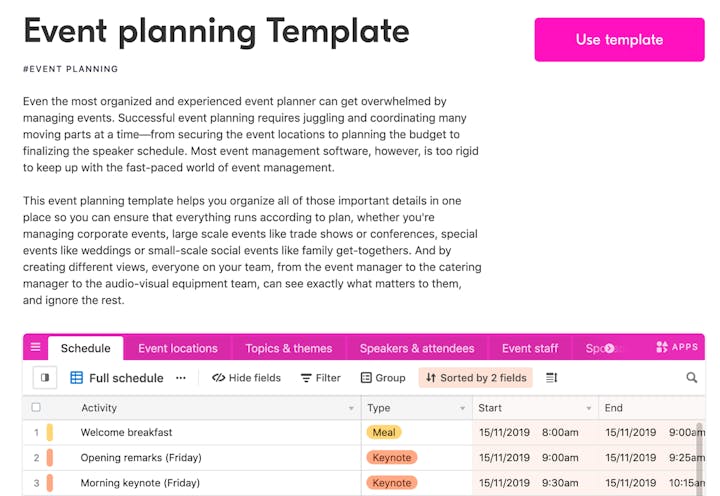The height and width of the screenshot is (496, 720).
Task: Change the row height setting
Action: (x=551, y=378)
